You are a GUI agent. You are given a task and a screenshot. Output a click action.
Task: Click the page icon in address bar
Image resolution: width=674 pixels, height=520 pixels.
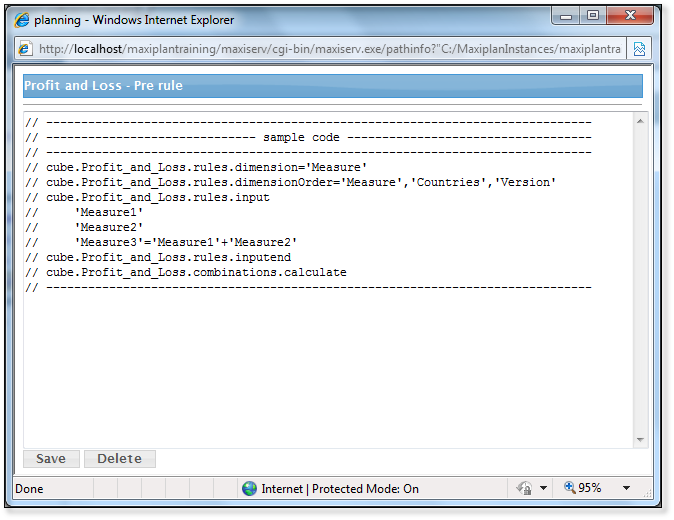(x=26, y=49)
